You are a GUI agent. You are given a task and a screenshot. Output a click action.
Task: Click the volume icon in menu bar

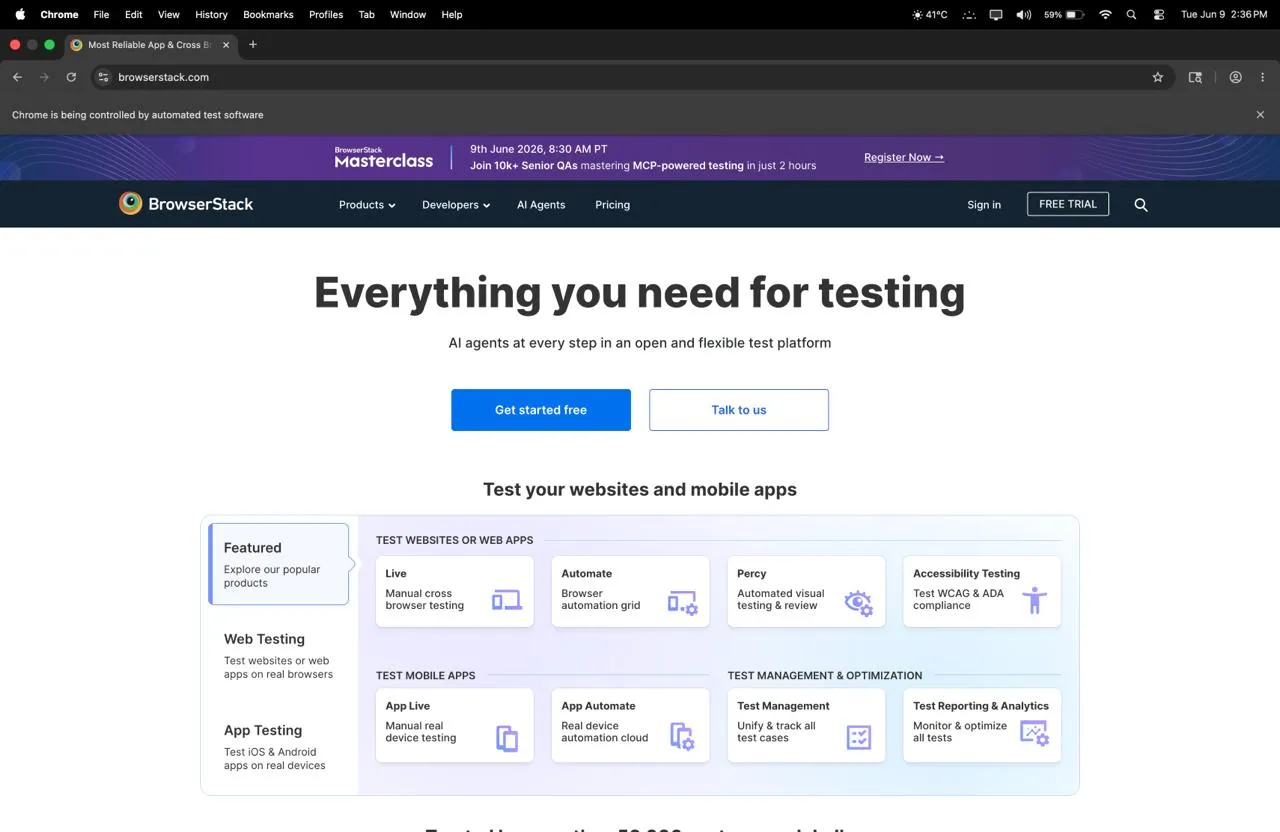pyautogui.click(x=1024, y=15)
